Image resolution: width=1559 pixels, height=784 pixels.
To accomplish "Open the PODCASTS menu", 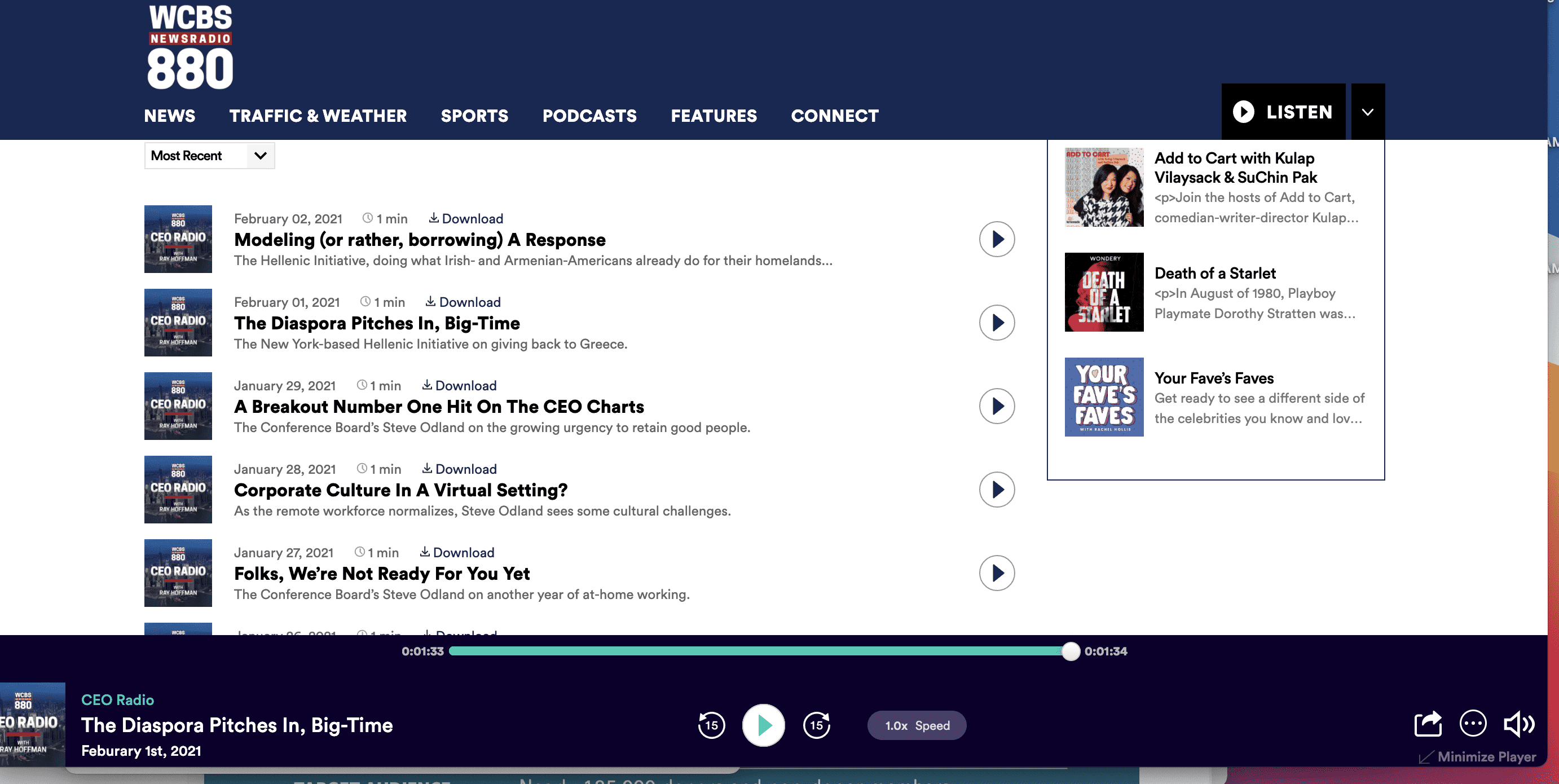I will tap(589, 116).
